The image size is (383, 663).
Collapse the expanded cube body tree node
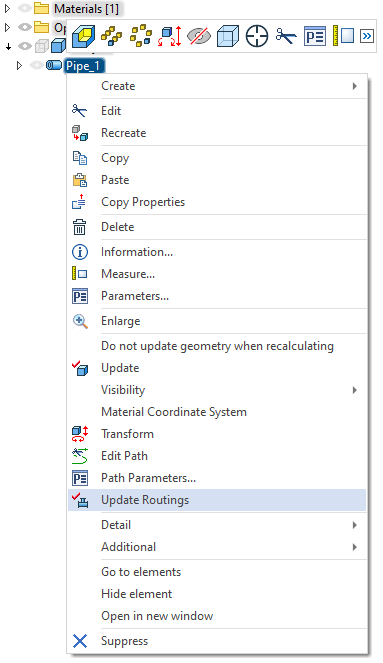click(x=8, y=47)
